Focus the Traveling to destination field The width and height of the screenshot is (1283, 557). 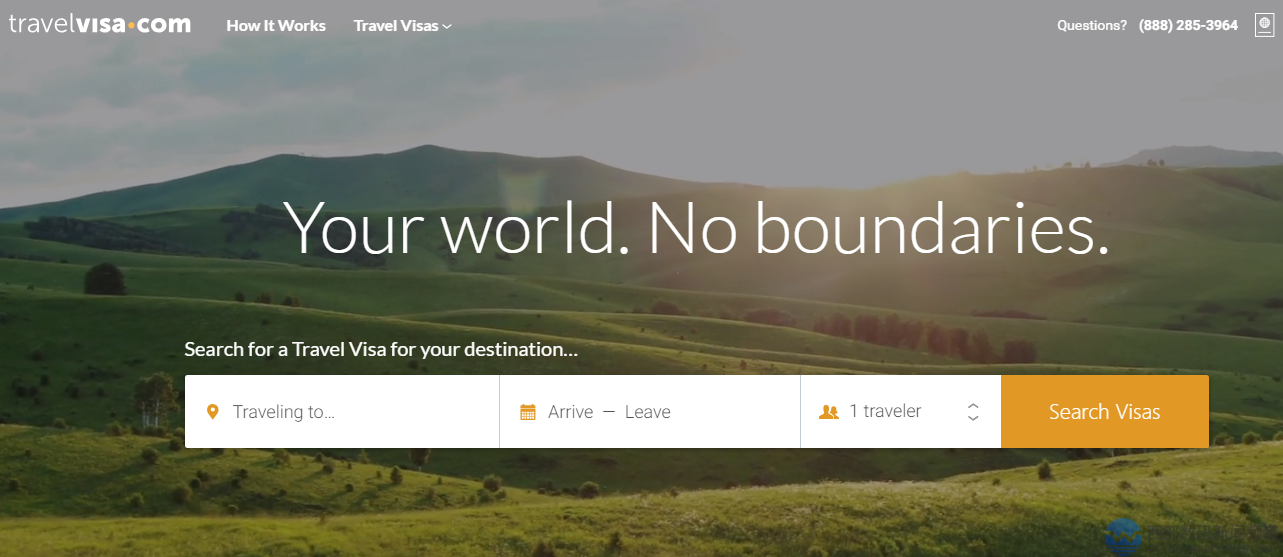(342, 411)
